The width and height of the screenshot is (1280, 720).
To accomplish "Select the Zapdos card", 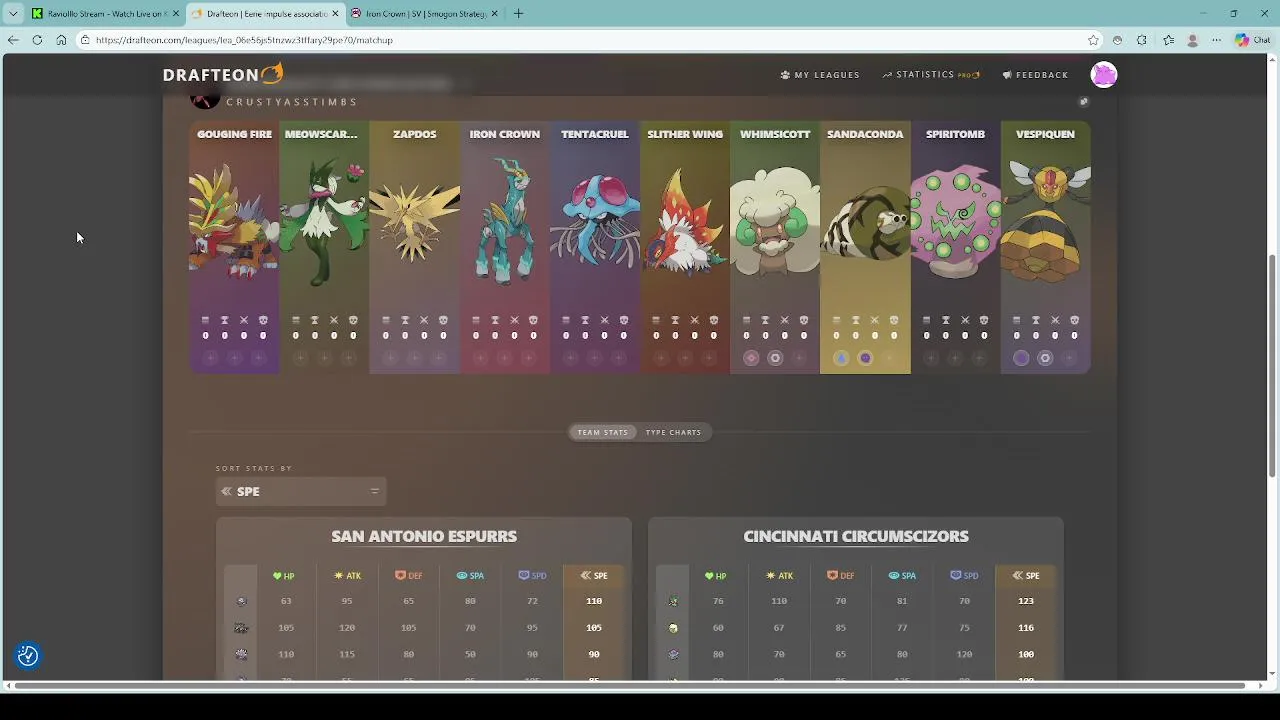I will pos(415,248).
